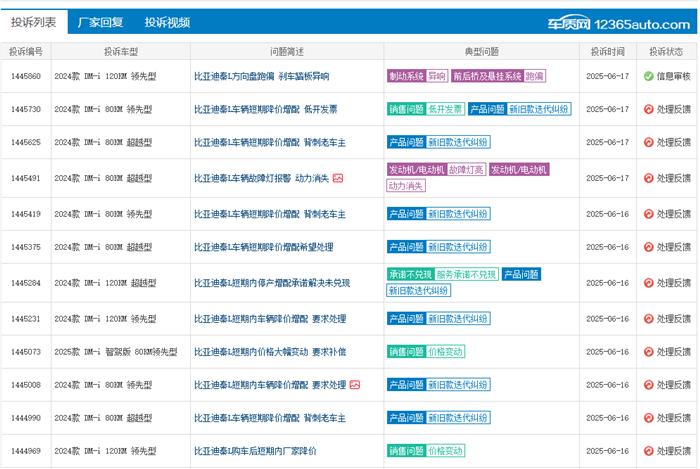This screenshot has width=700, height=469.
Task: Open complaint 比亚迪秦L车辆故障灯报警 动力消失
Action: point(261,178)
